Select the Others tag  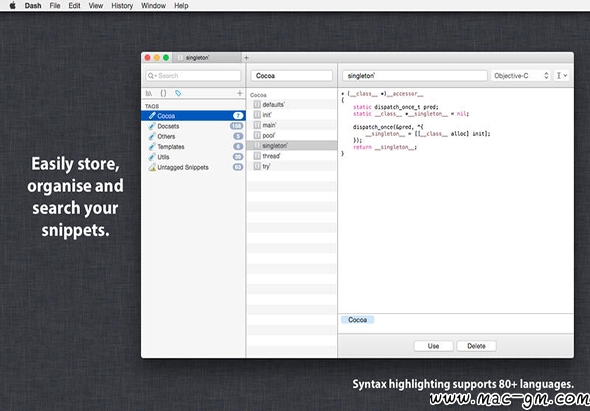pos(193,136)
